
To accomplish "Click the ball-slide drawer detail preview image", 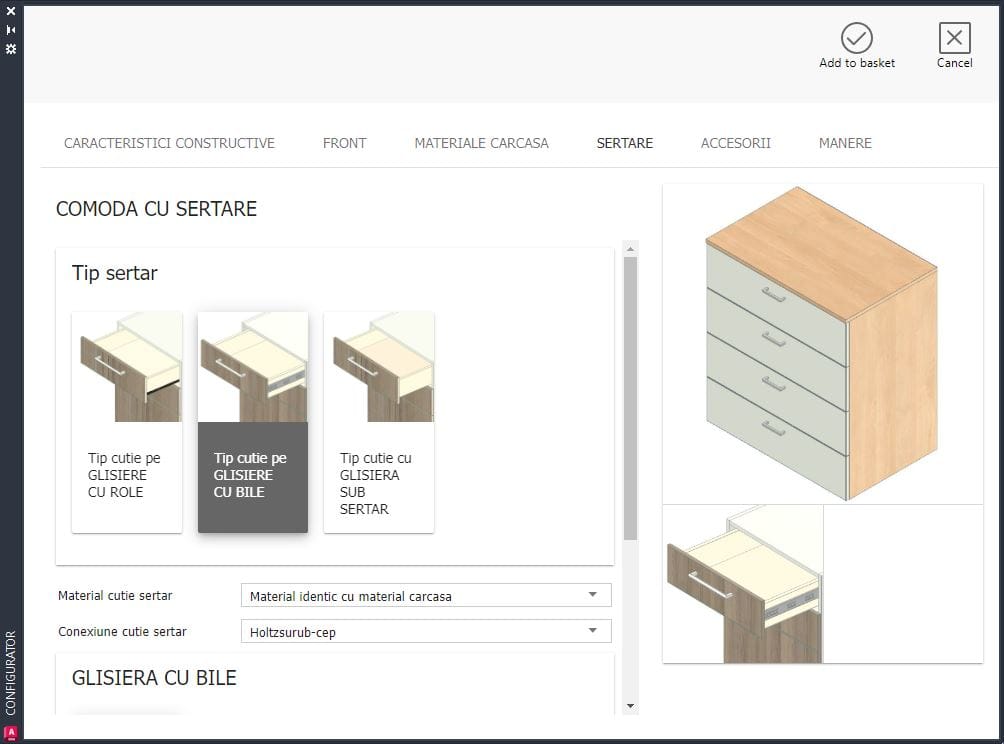I will click(743, 584).
